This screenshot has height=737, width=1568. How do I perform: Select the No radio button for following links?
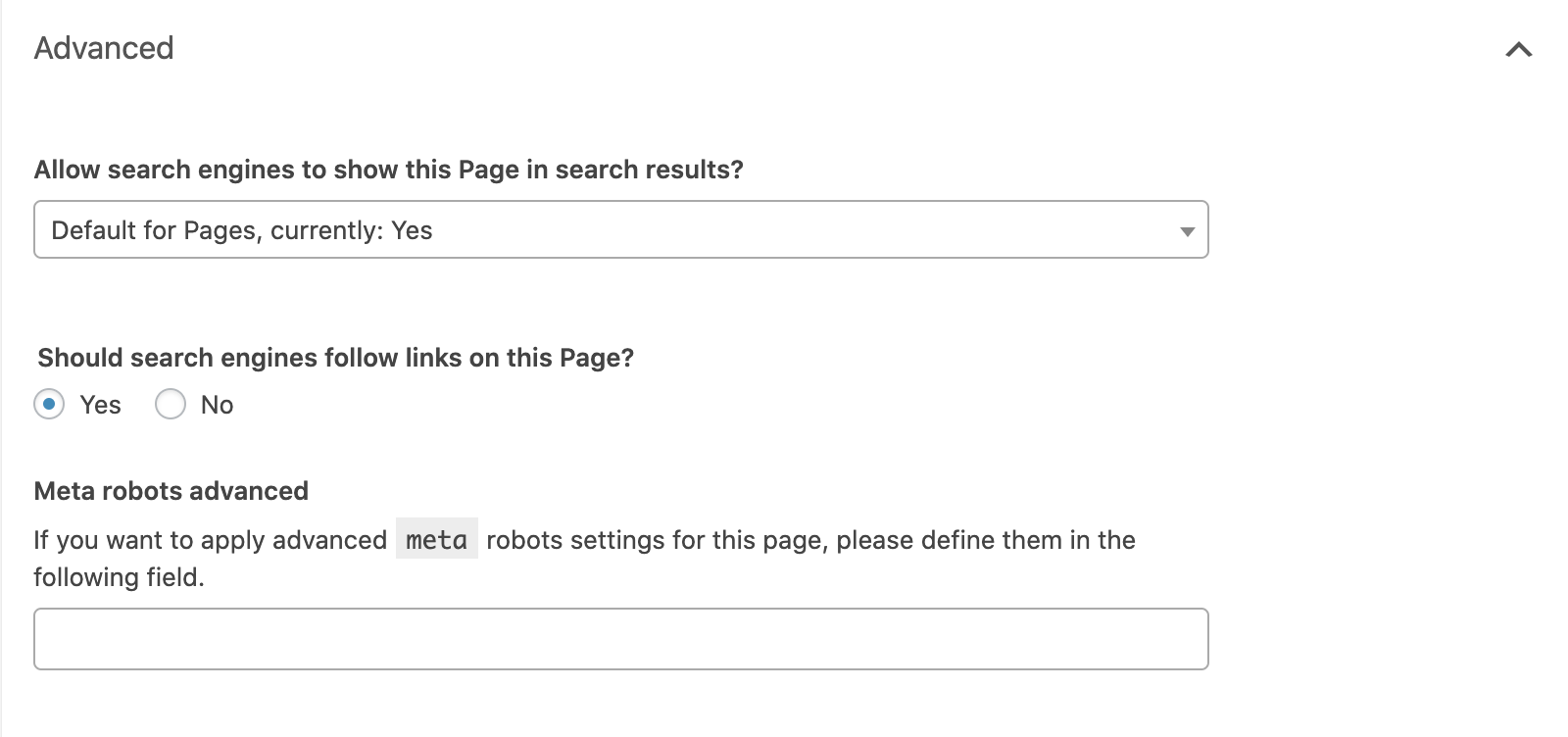click(x=171, y=404)
